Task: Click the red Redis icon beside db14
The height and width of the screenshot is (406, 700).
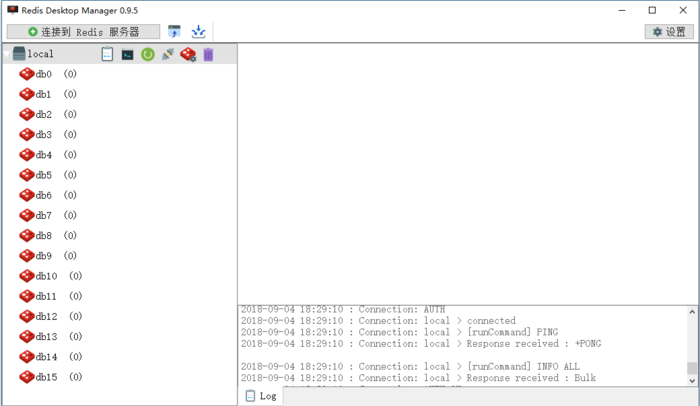Action: (x=27, y=357)
